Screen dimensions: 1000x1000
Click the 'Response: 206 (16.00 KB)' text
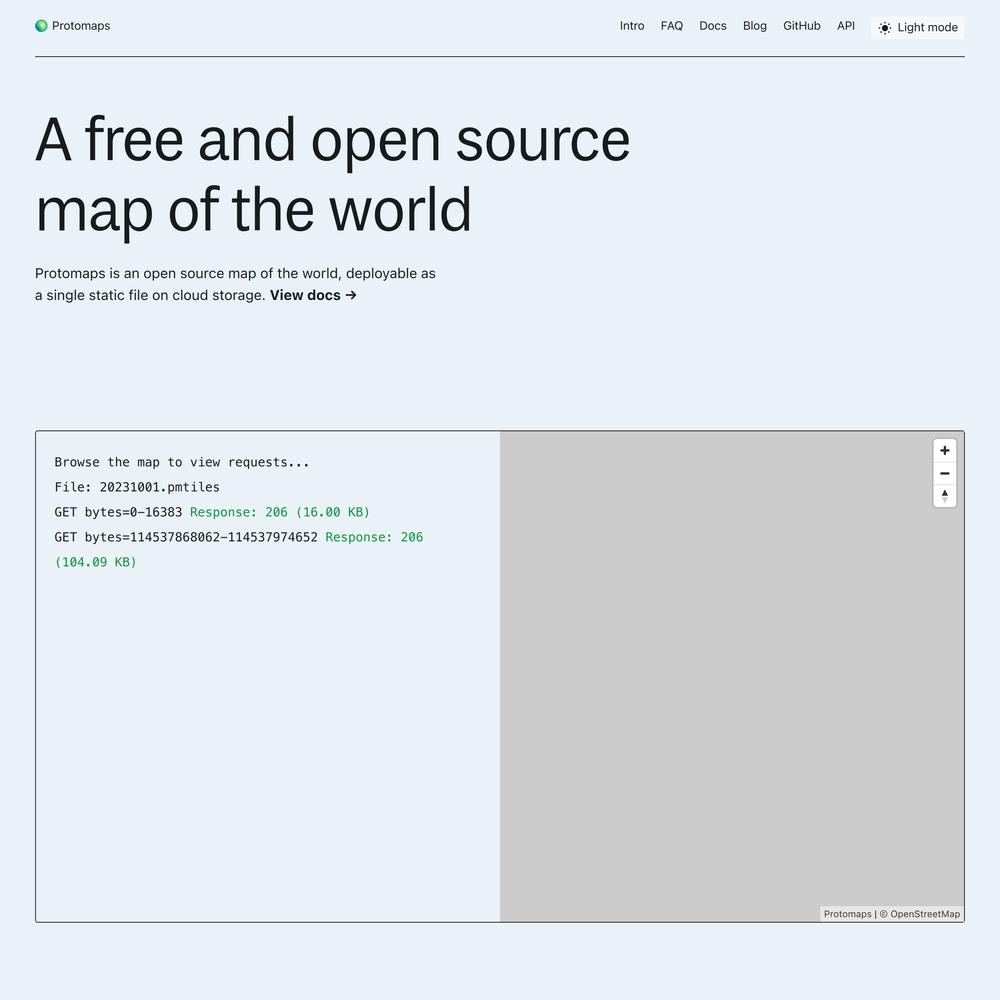tap(279, 512)
